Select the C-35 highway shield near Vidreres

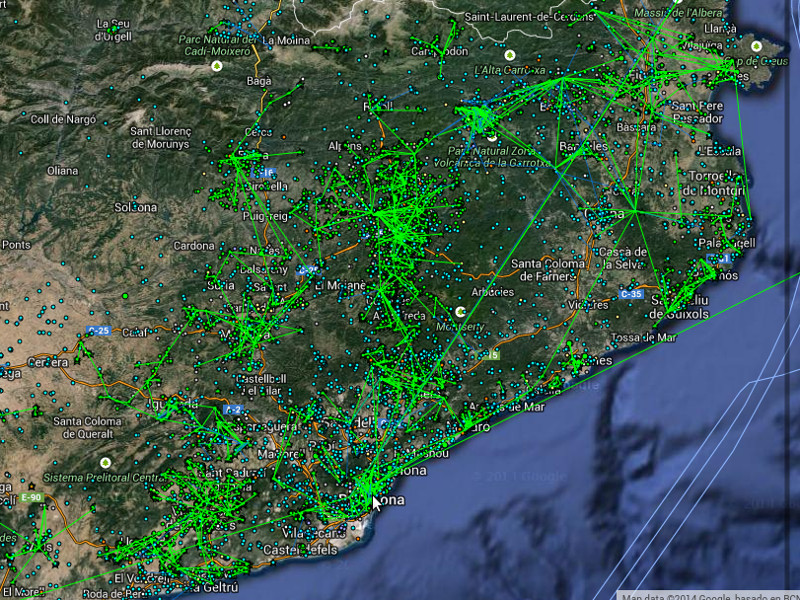632,294
